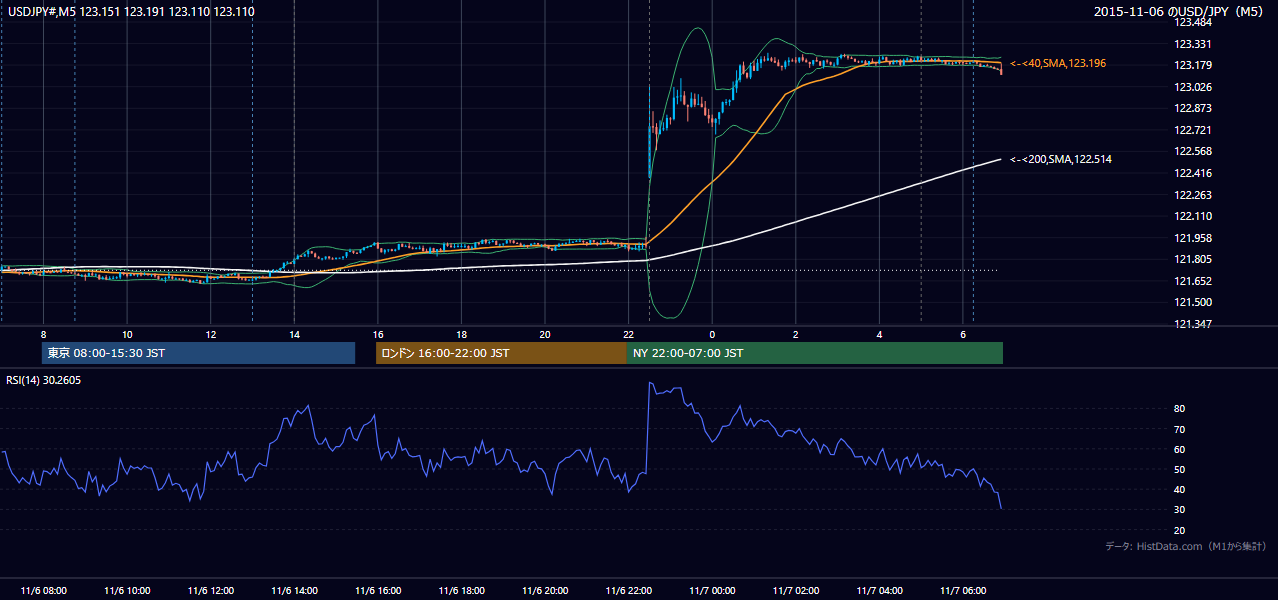This screenshot has width=1278, height=600.
Task: Click the bottom time label 11/7 06:00
Action: tap(962, 591)
